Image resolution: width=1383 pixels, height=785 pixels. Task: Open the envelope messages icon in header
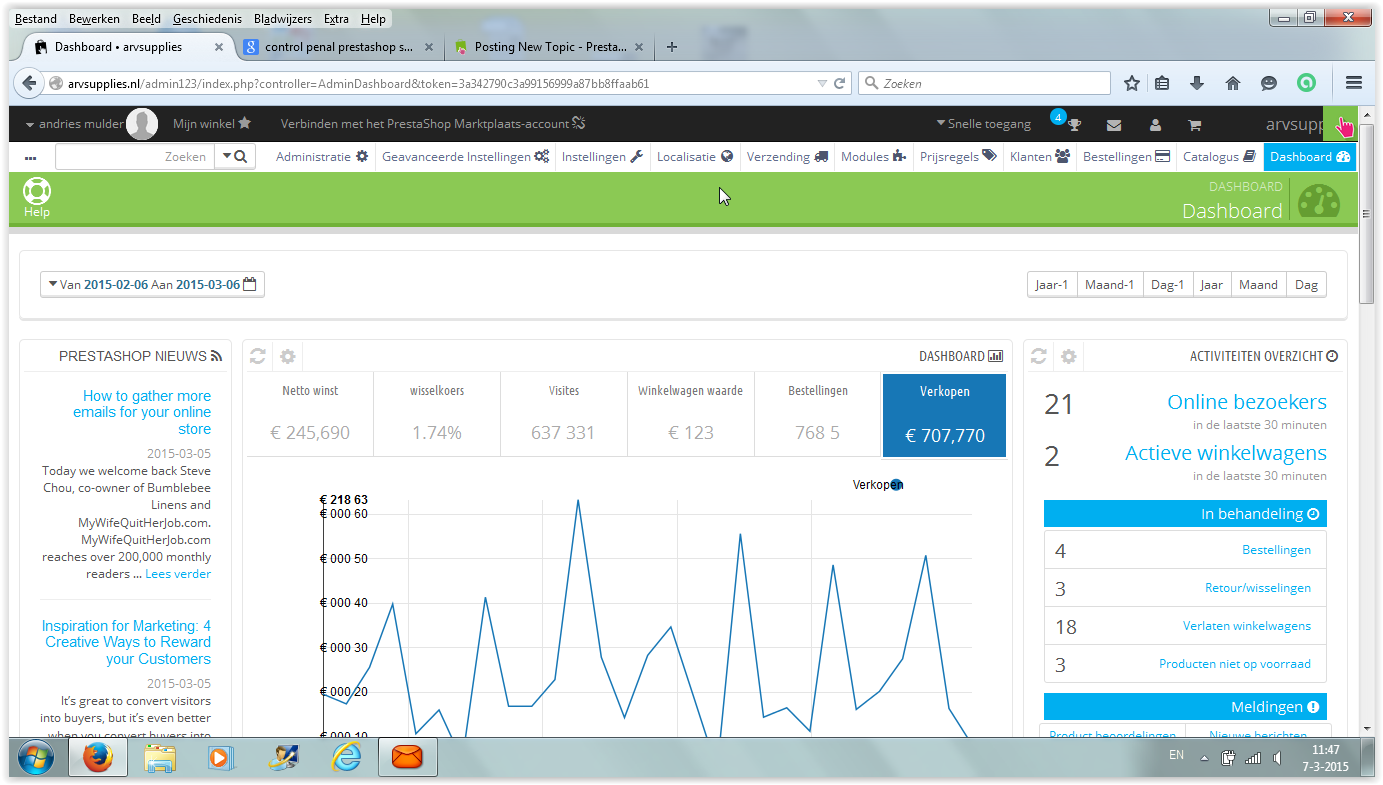pos(1114,125)
